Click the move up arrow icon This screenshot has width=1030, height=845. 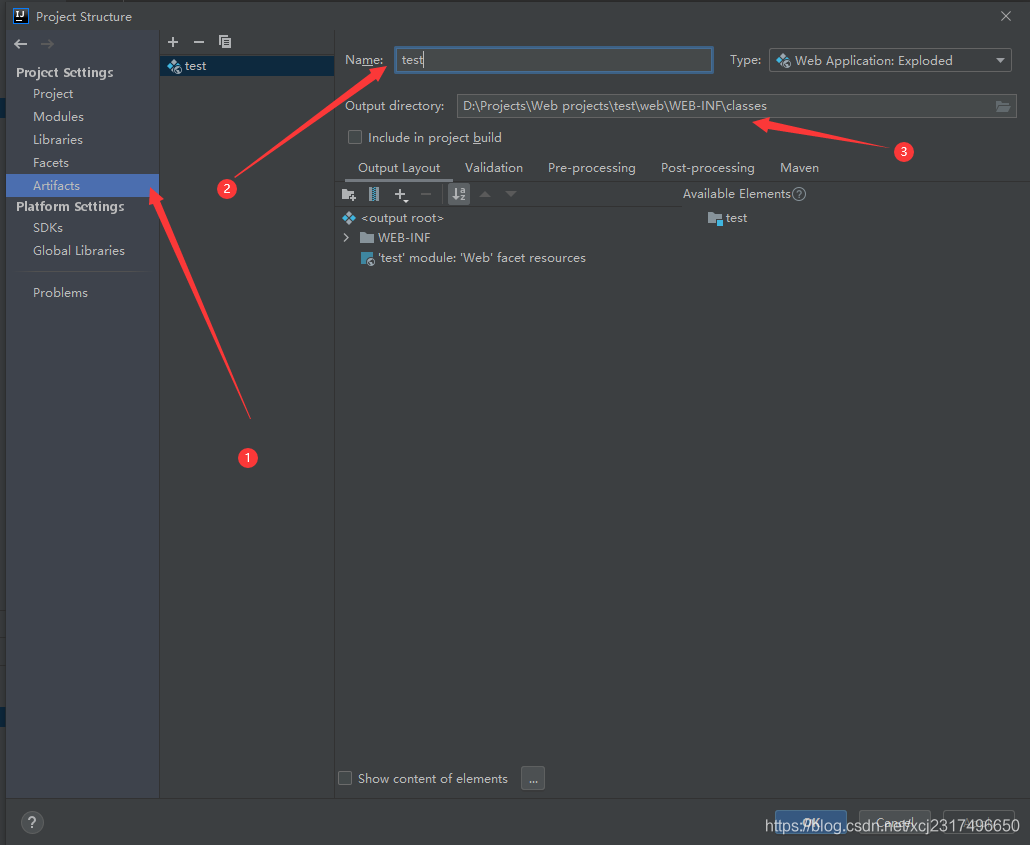[485, 194]
